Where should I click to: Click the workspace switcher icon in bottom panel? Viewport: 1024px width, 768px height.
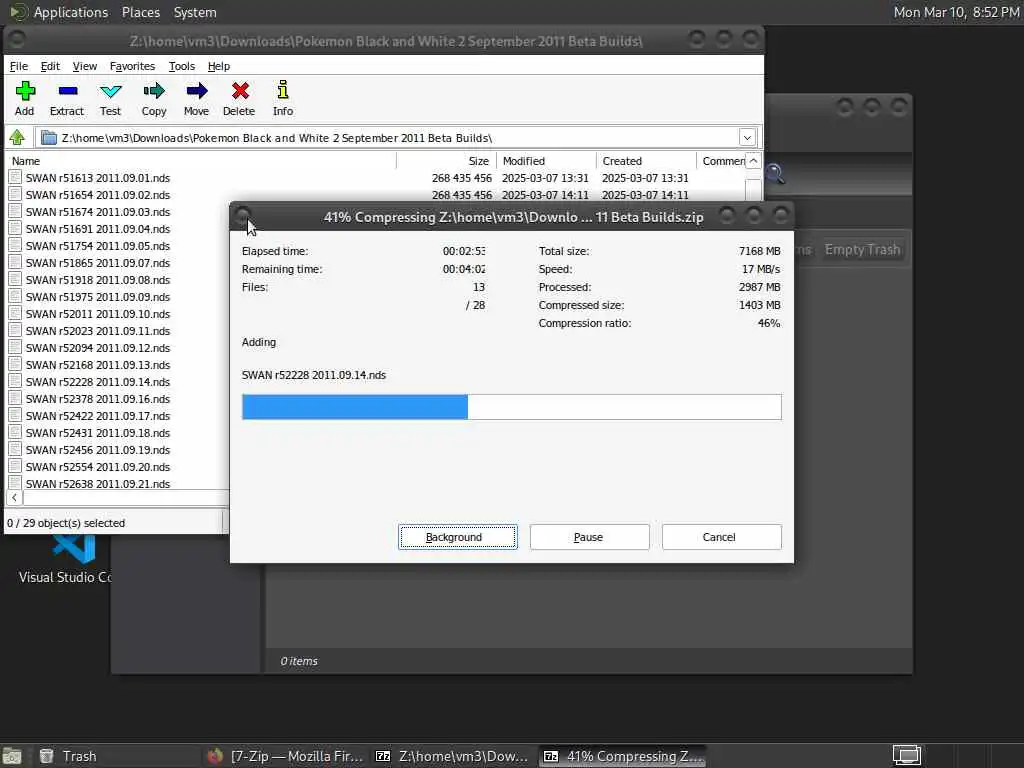pos(907,756)
